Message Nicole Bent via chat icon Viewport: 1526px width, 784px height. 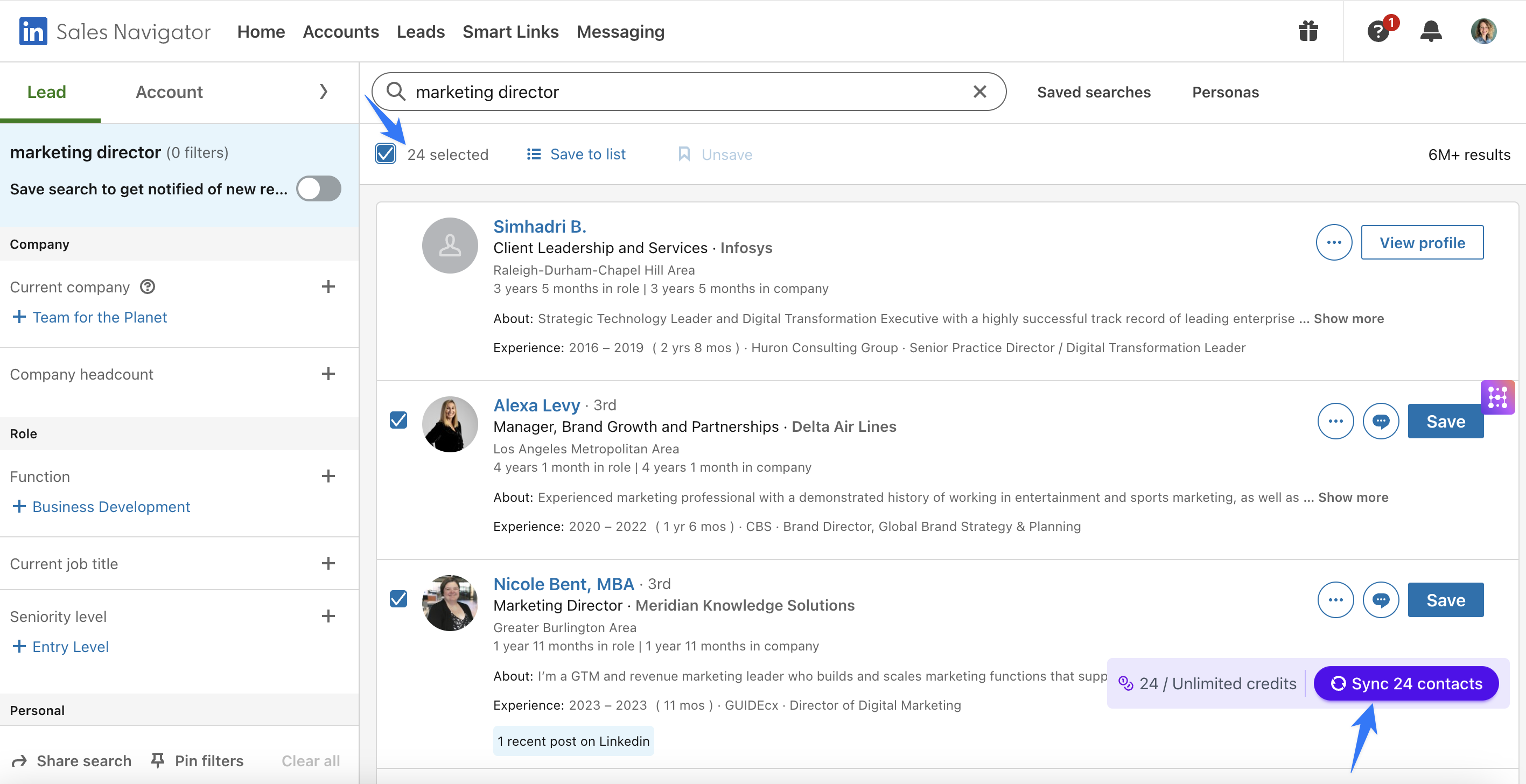(1380, 600)
